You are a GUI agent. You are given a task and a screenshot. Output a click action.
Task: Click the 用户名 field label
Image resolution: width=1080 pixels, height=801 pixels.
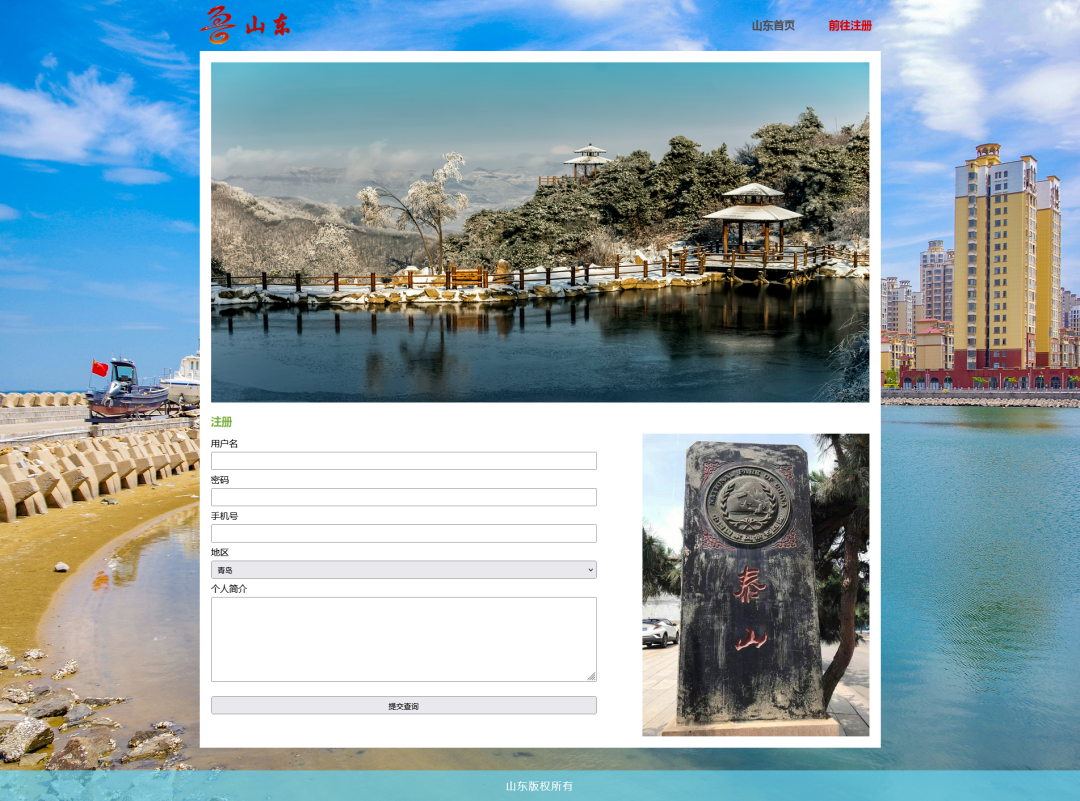click(224, 444)
